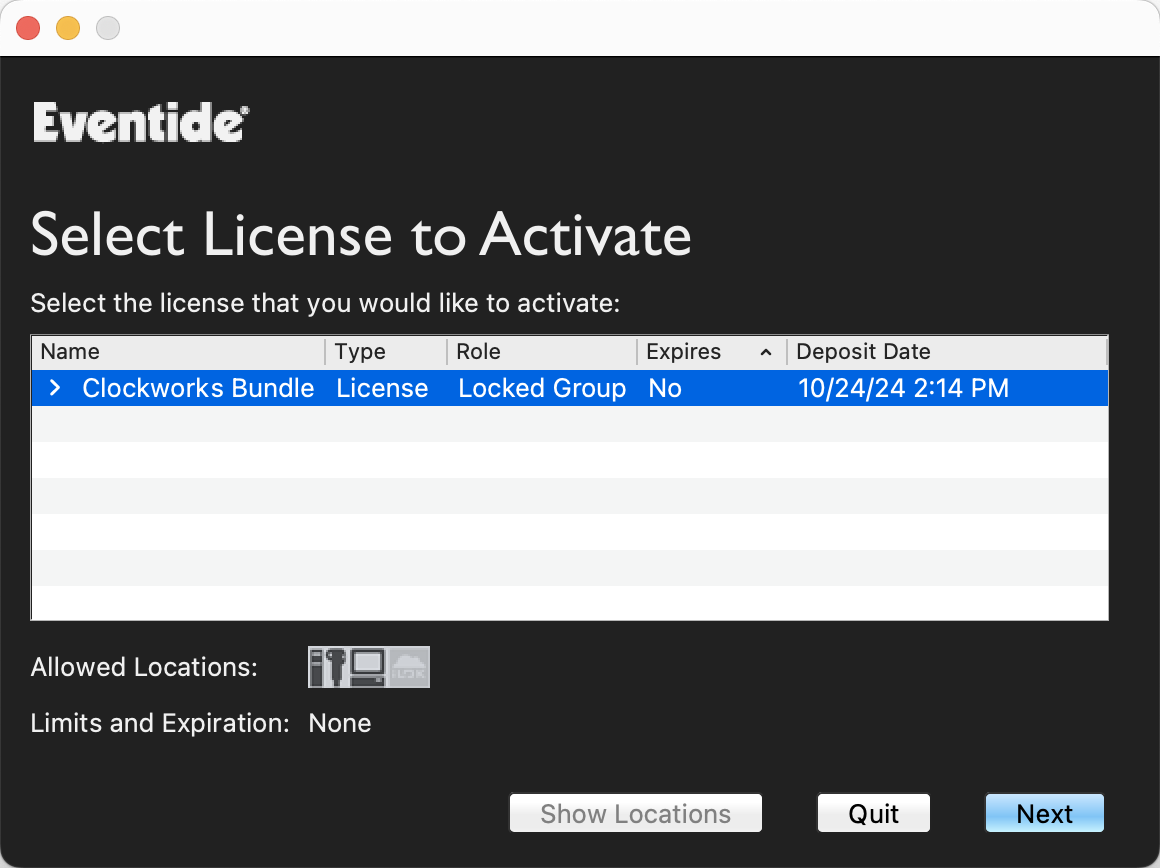Click the 10/24/24 2:14 PM deposit date

(x=903, y=388)
